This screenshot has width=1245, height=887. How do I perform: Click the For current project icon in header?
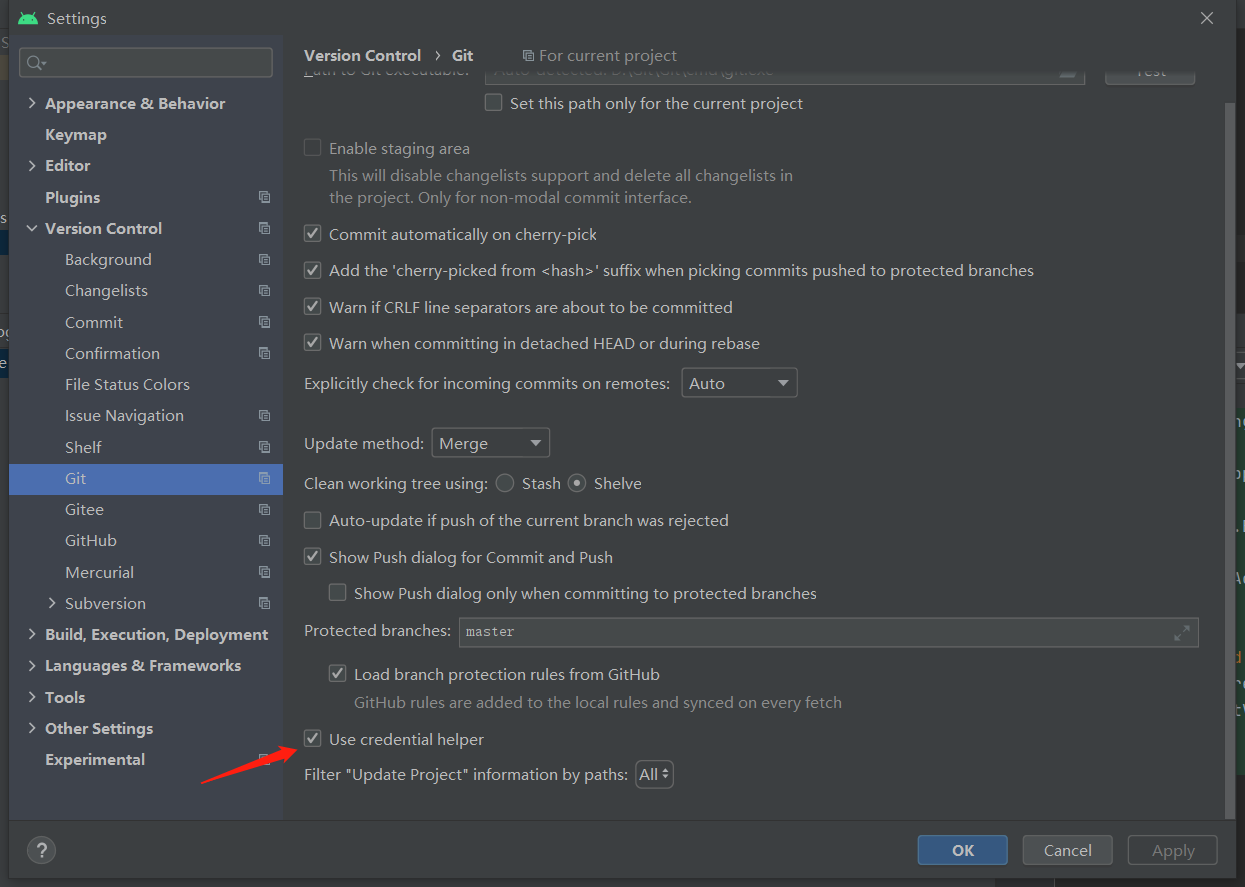tap(528, 56)
